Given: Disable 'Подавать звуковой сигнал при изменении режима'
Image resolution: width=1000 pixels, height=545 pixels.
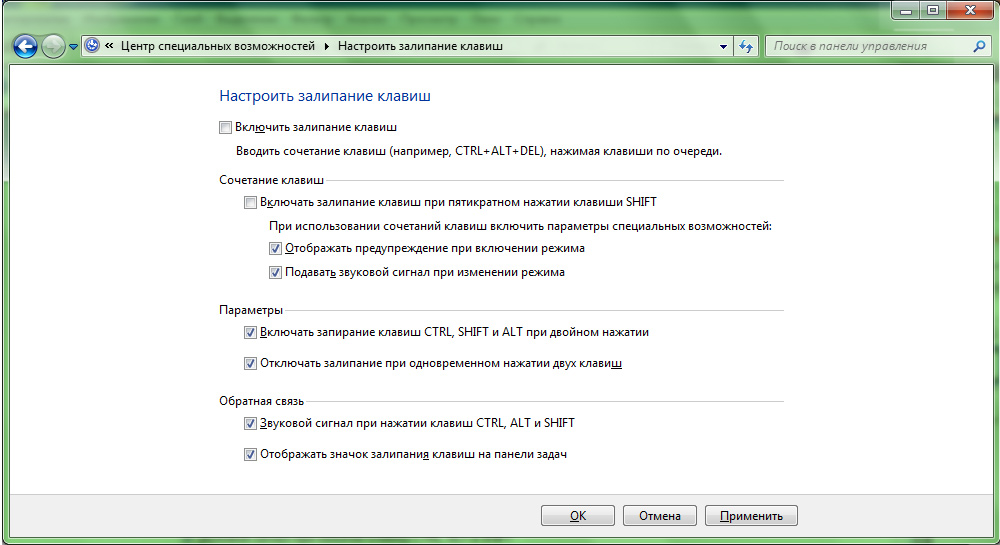Looking at the screenshot, I should coord(275,272).
